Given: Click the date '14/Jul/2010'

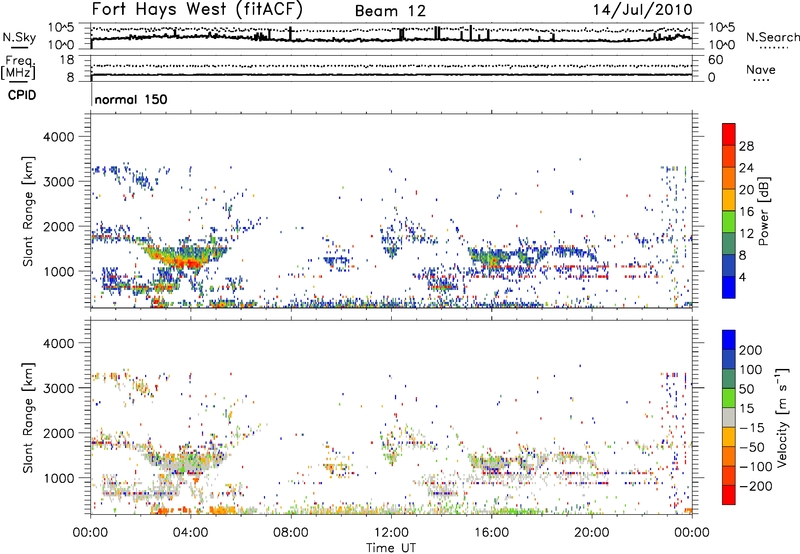Looking at the screenshot, I should point(642,9).
